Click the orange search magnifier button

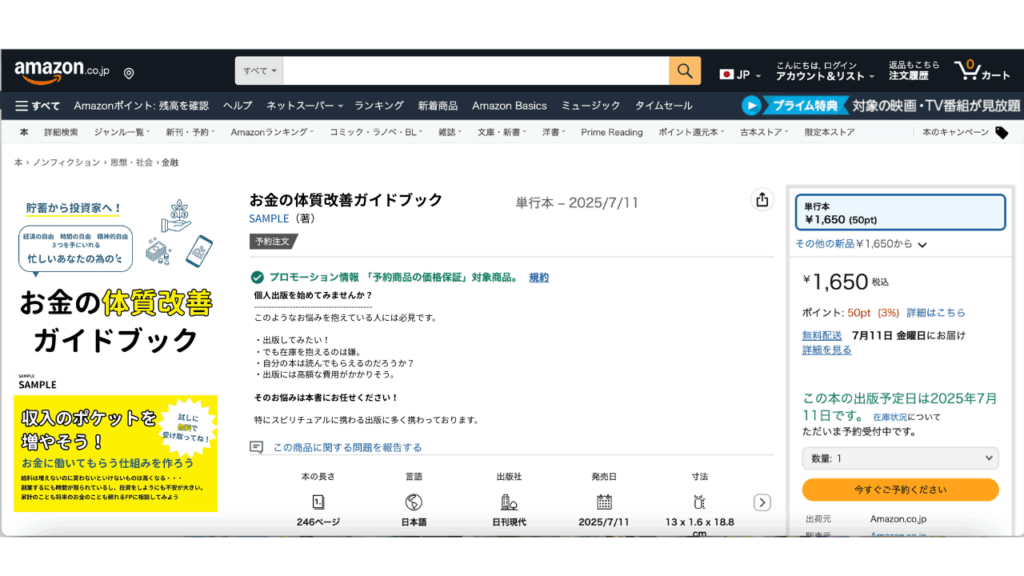click(x=684, y=71)
